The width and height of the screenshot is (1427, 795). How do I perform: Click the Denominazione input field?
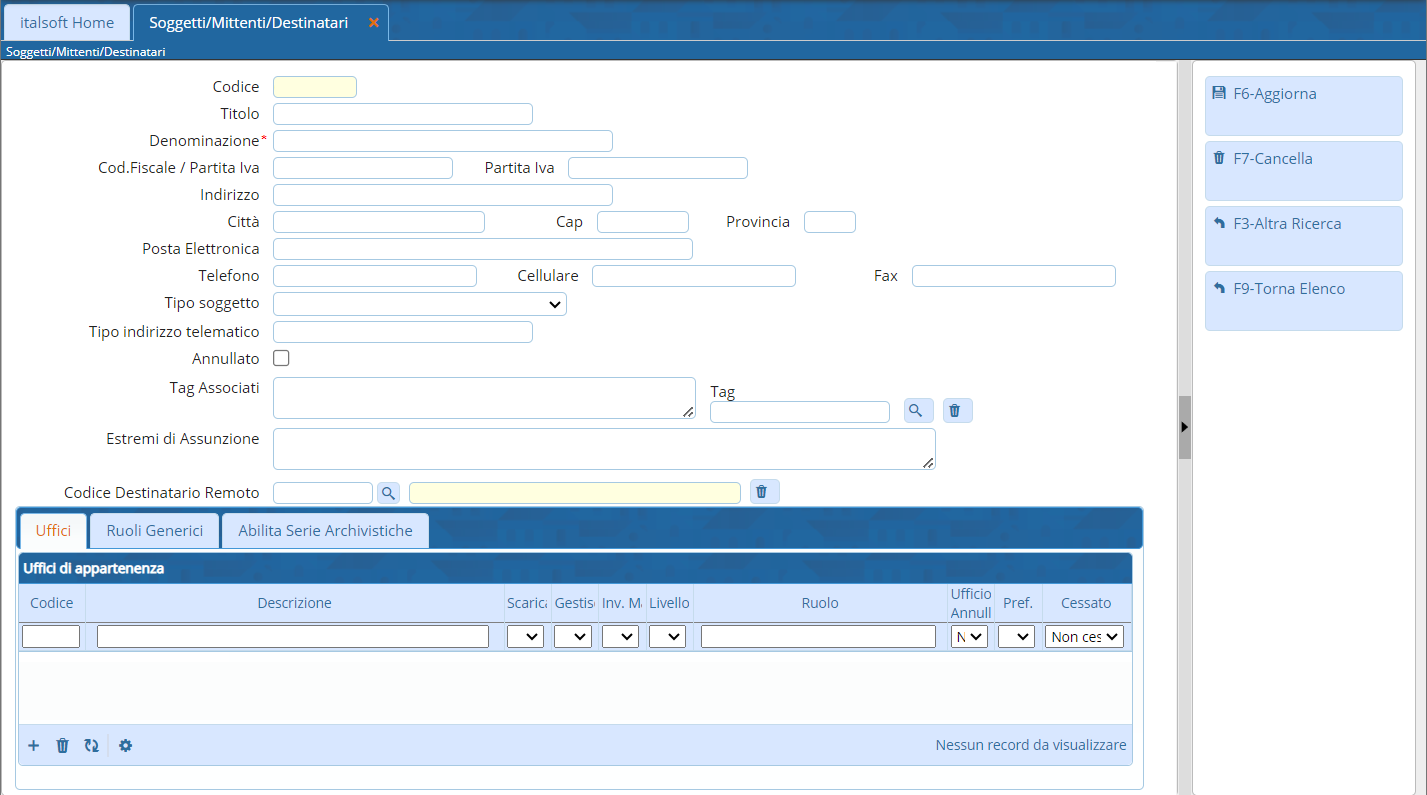click(x=442, y=141)
